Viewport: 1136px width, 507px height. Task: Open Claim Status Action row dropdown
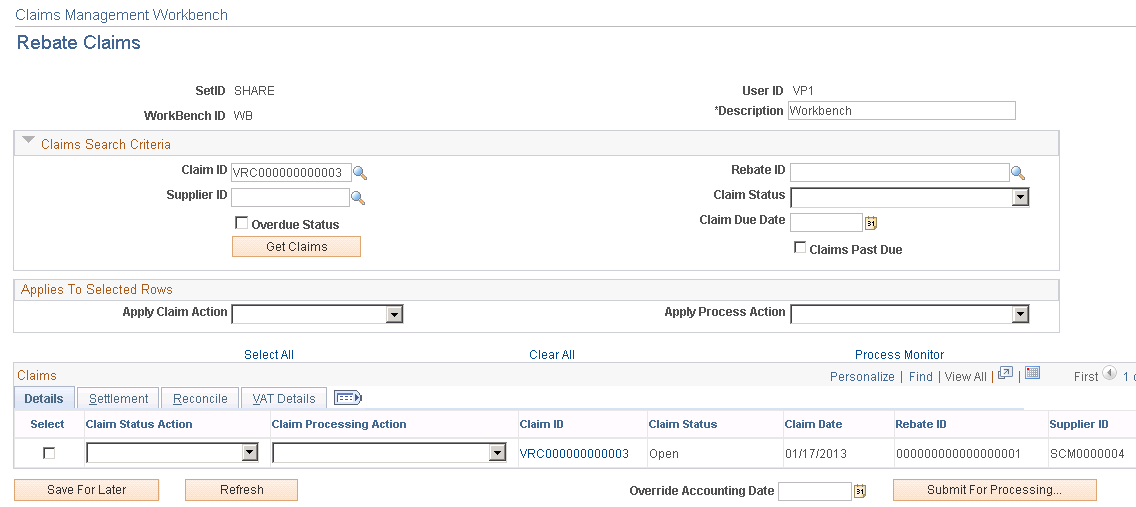coord(172,453)
